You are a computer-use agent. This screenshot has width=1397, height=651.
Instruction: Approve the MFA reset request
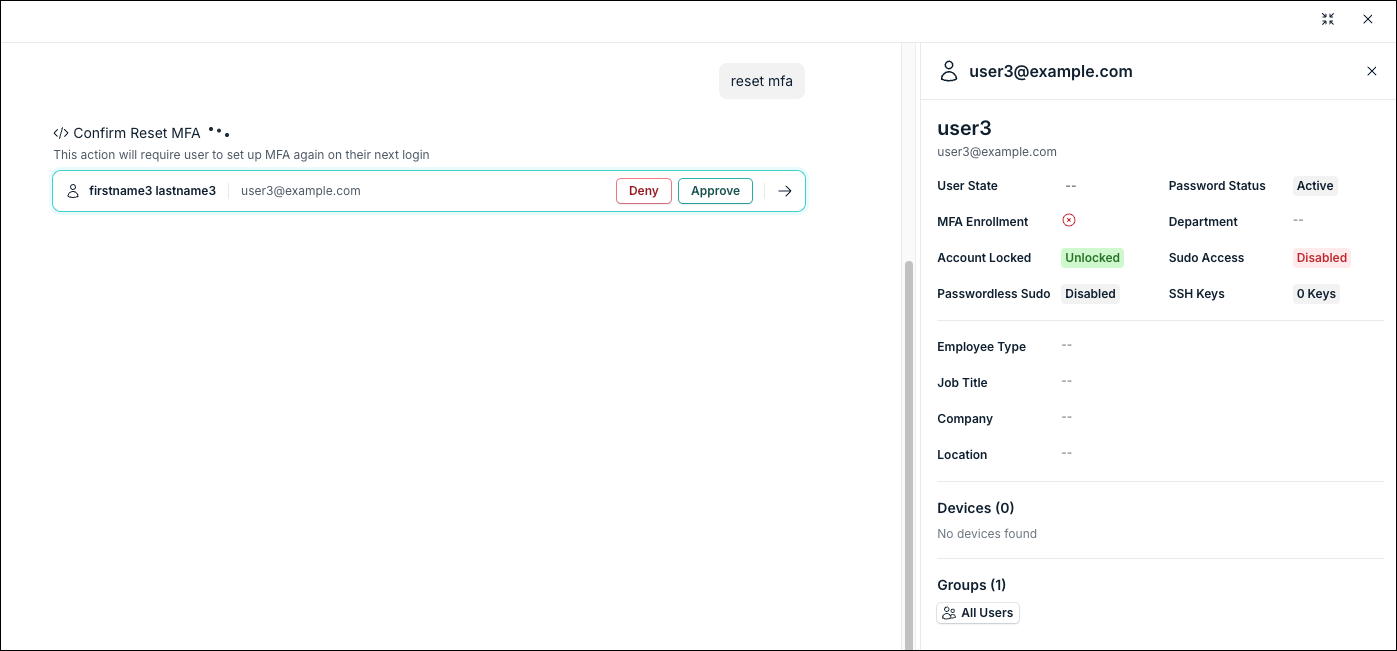715,191
